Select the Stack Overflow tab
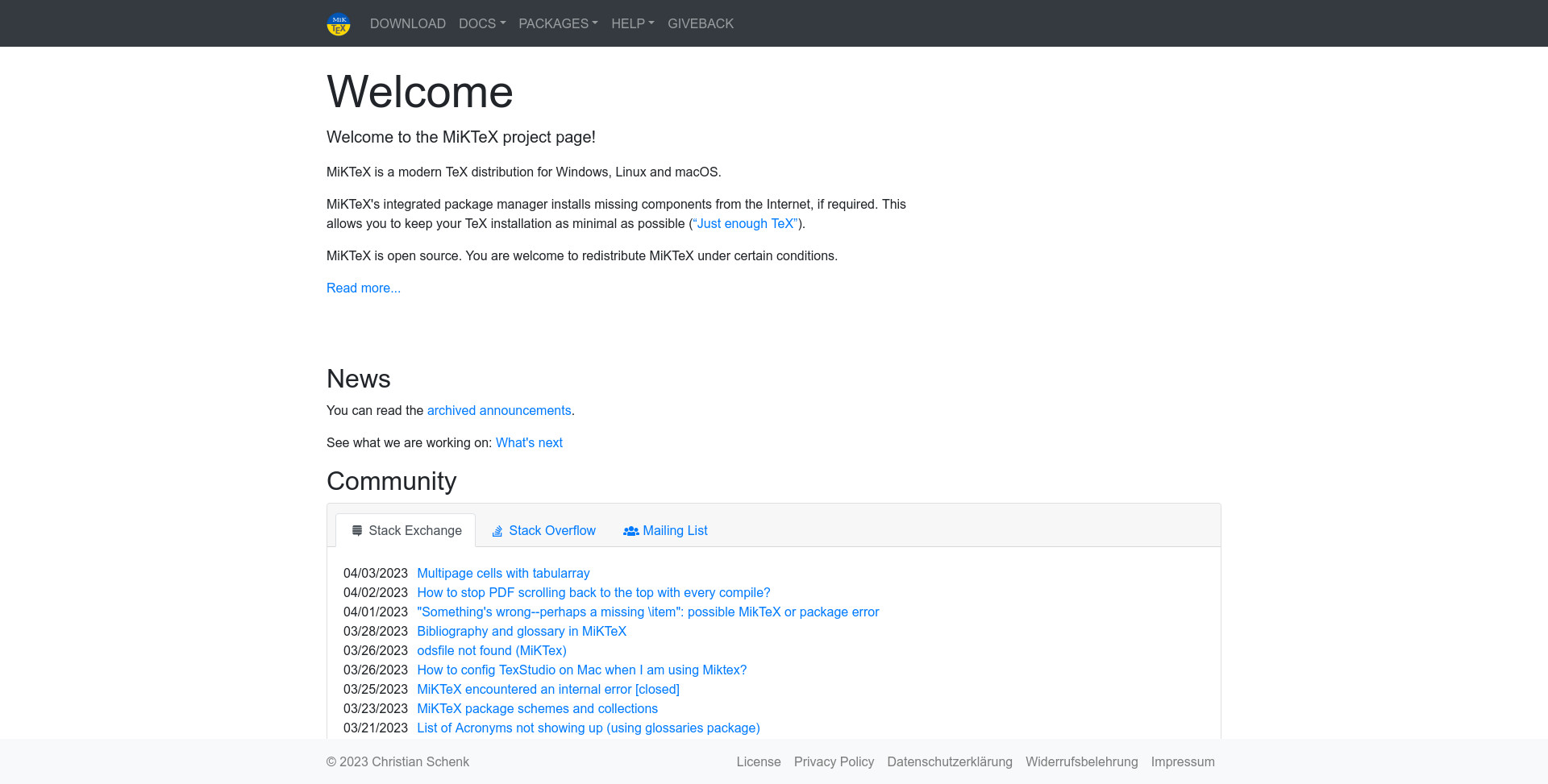This screenshot has height=784, width=1548. [x=551, y=531]
